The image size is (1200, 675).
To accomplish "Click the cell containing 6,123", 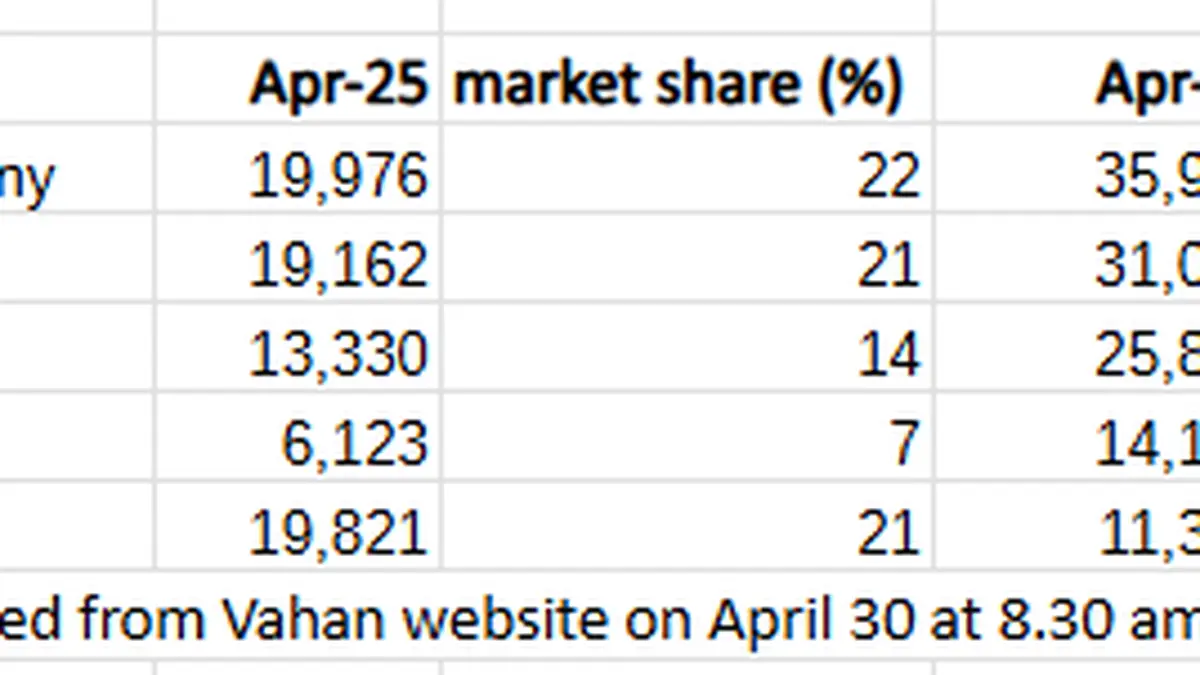I will pyautogui.click(x=354, y=443).
